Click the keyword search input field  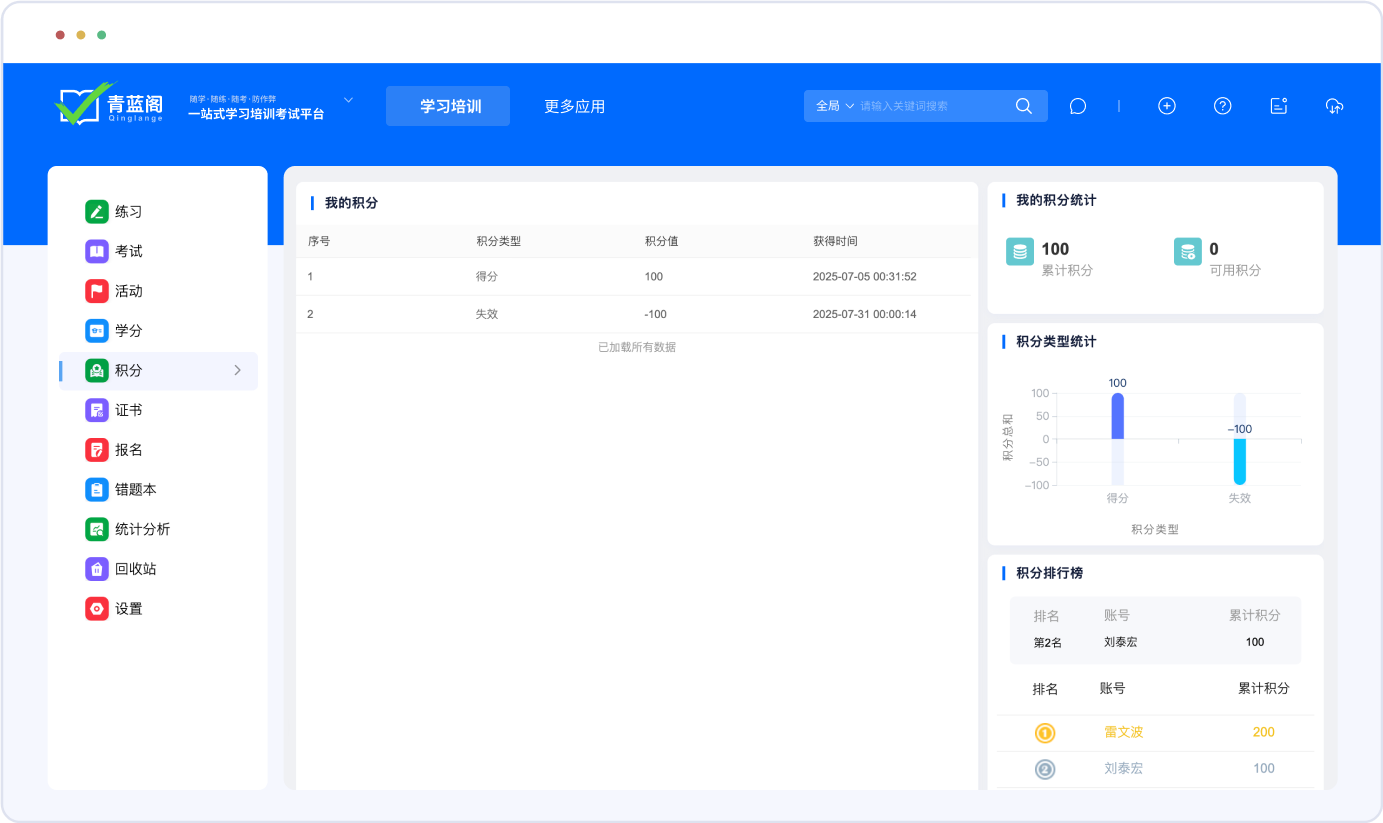(x=930, y=106)
